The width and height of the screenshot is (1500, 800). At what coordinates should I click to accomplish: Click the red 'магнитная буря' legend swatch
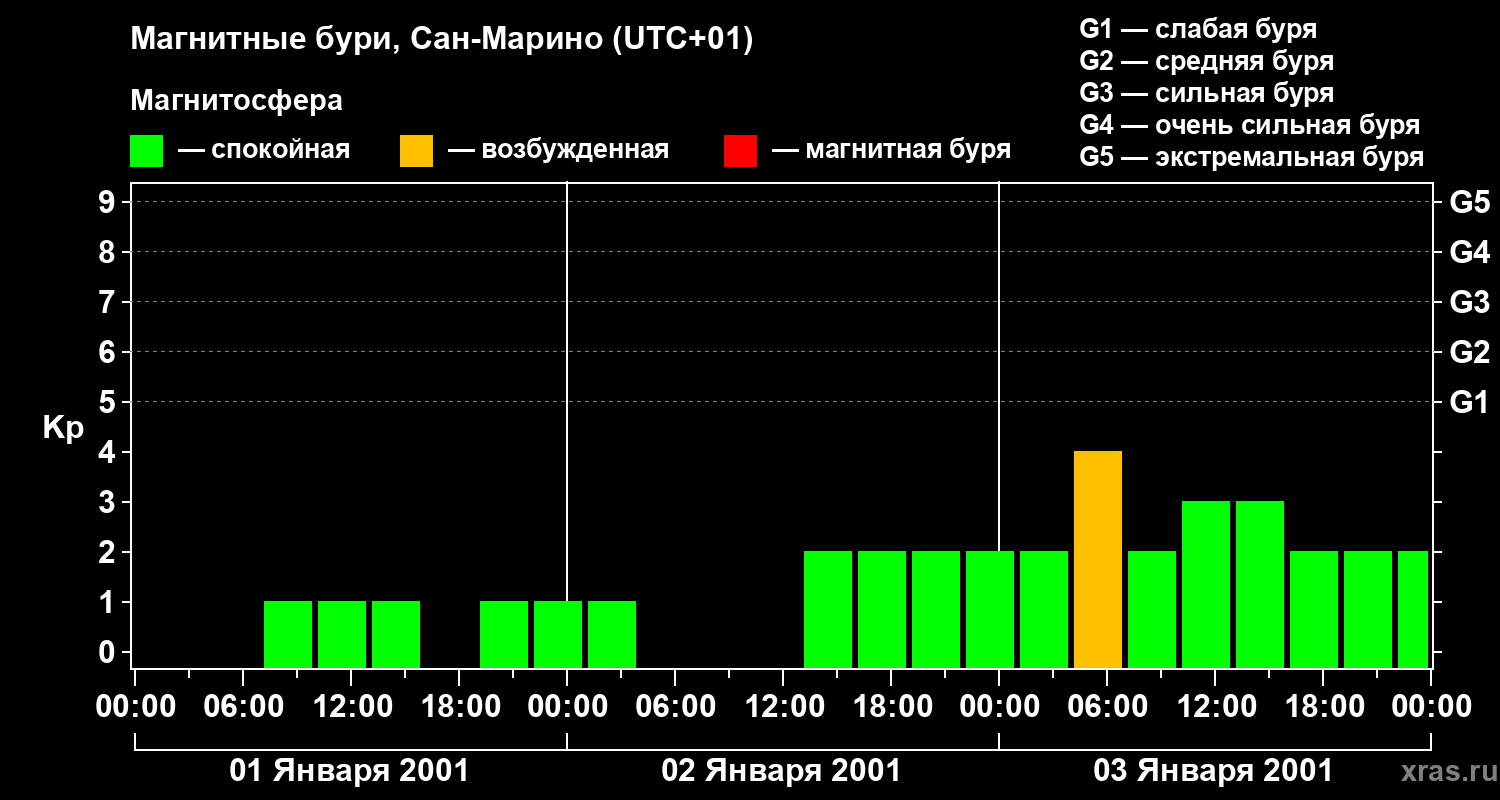740,151
